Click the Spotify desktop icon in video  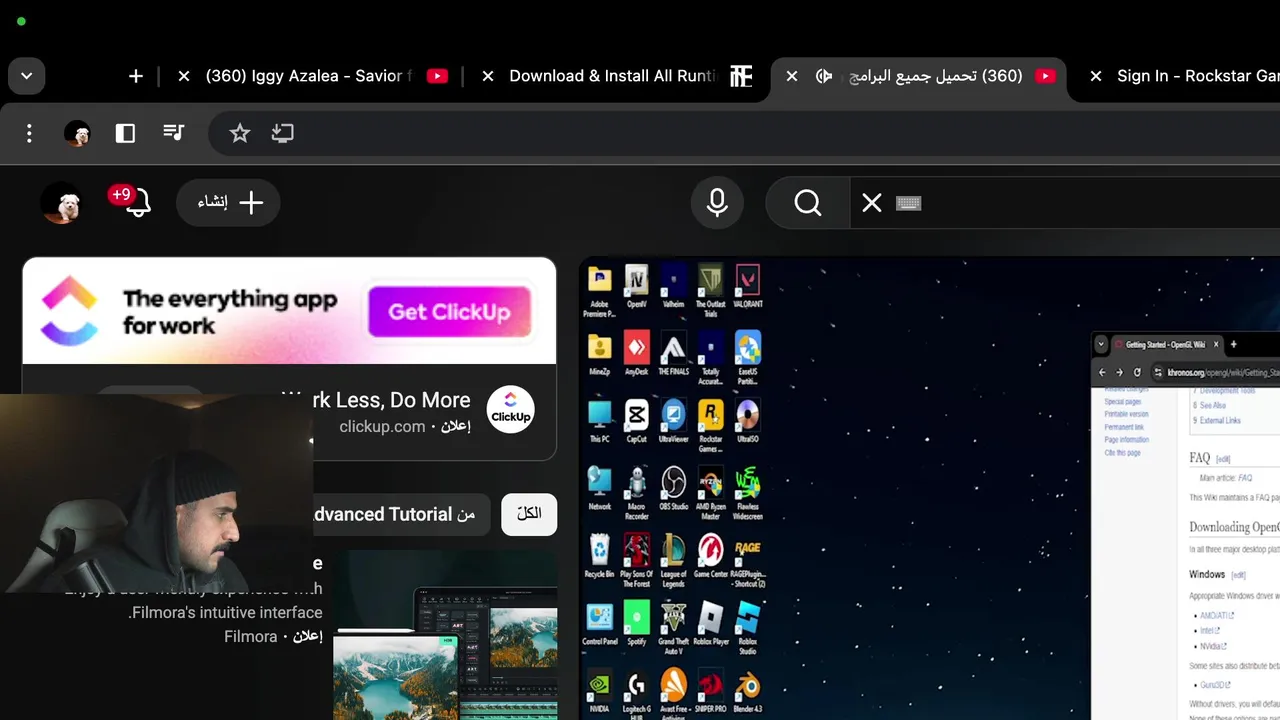pos(636,622)
